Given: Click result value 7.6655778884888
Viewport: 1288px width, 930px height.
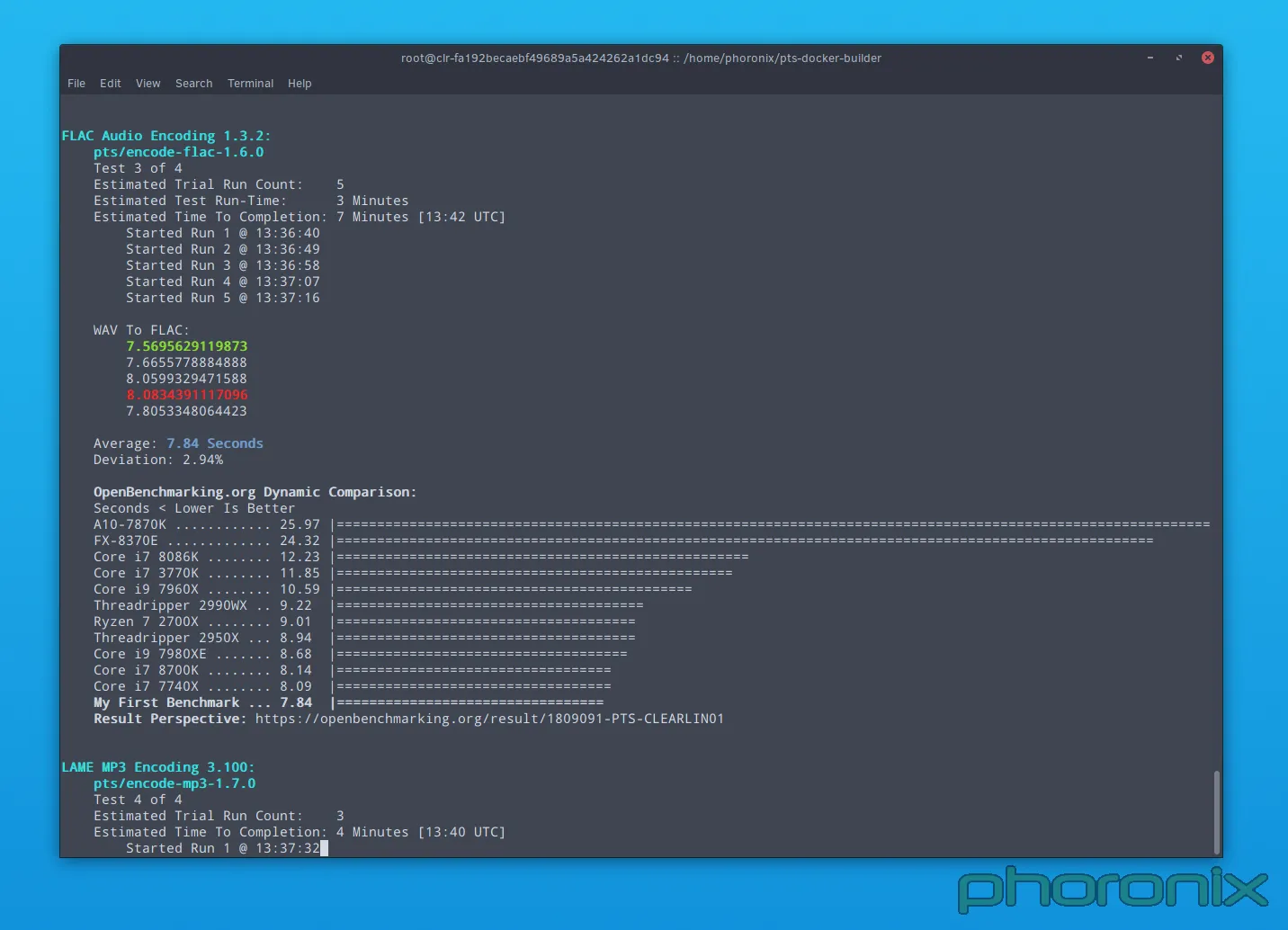Looking at the screenshot, I should [187, 362].
